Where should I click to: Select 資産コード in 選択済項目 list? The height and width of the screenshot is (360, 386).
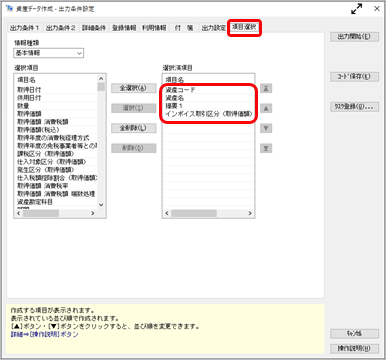(x=209, y=90)
